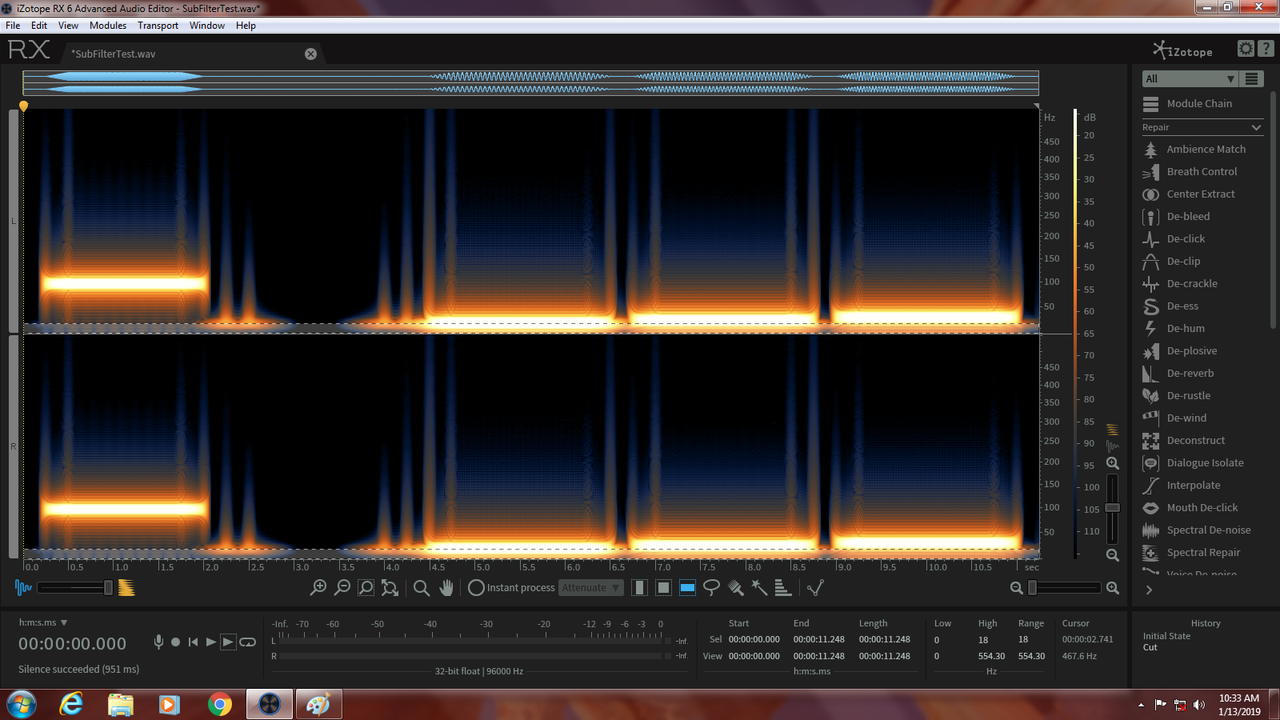
Task: Open the Edit menu
Action: pos(39,25)
